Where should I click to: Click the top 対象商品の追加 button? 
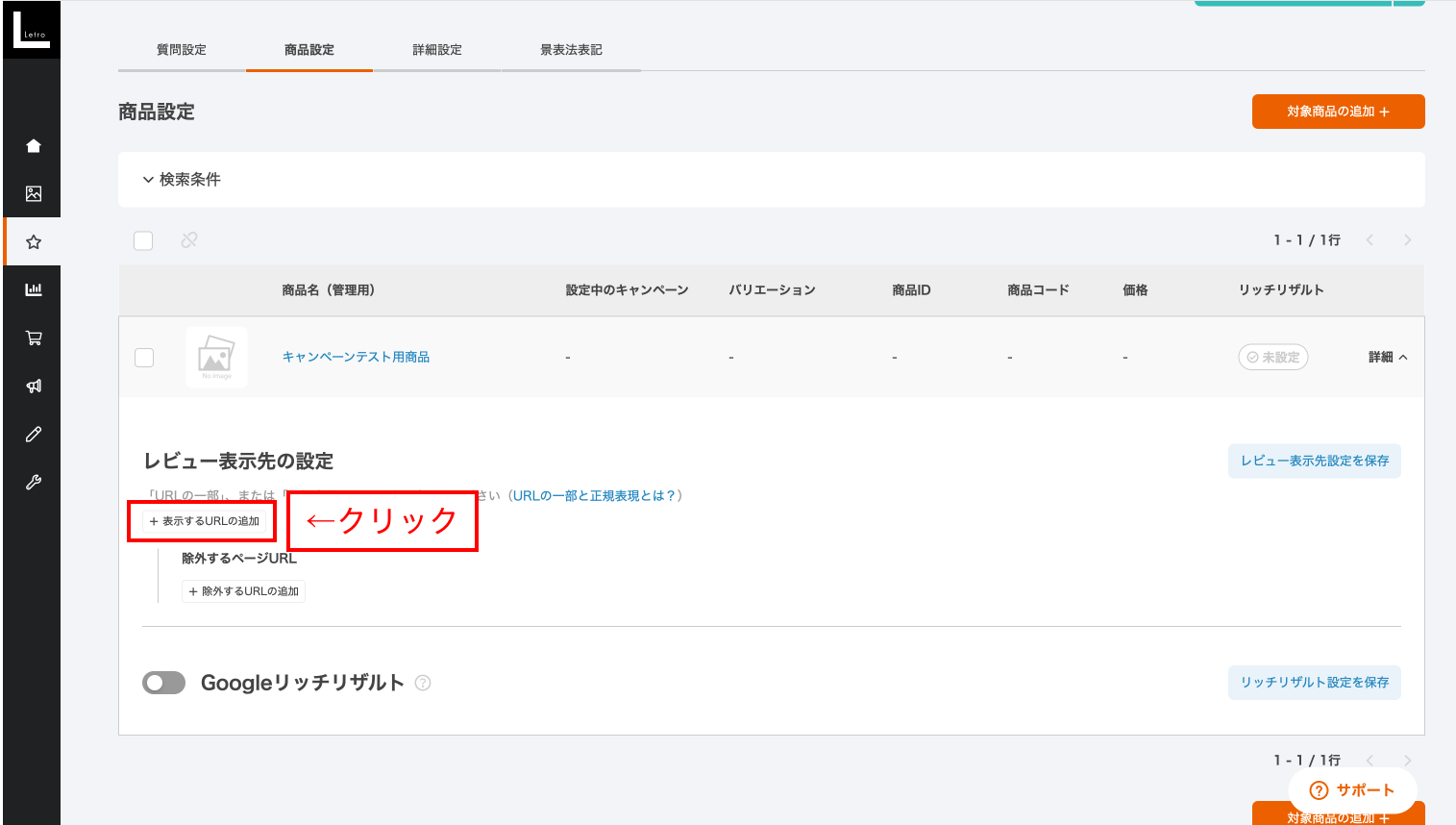click(x=1338, y=112)
